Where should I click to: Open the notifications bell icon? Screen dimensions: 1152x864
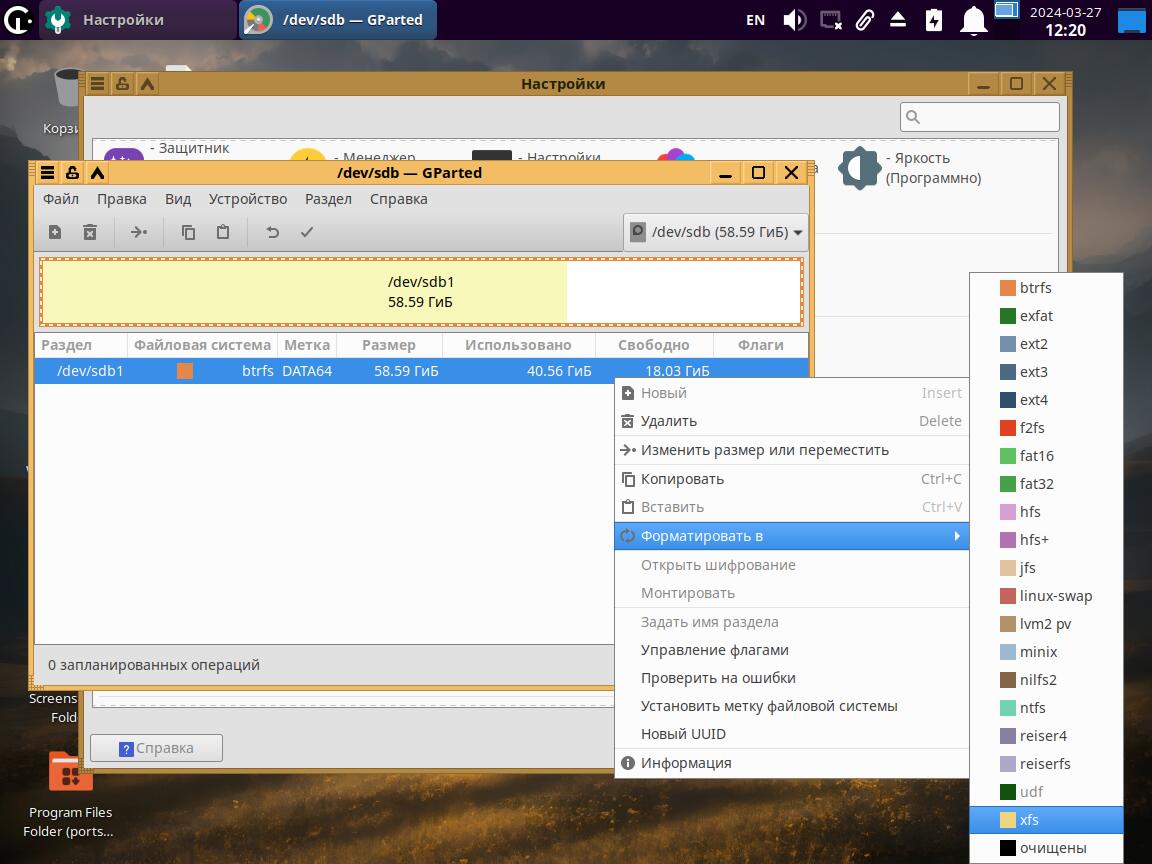click(x=973, y=20)
